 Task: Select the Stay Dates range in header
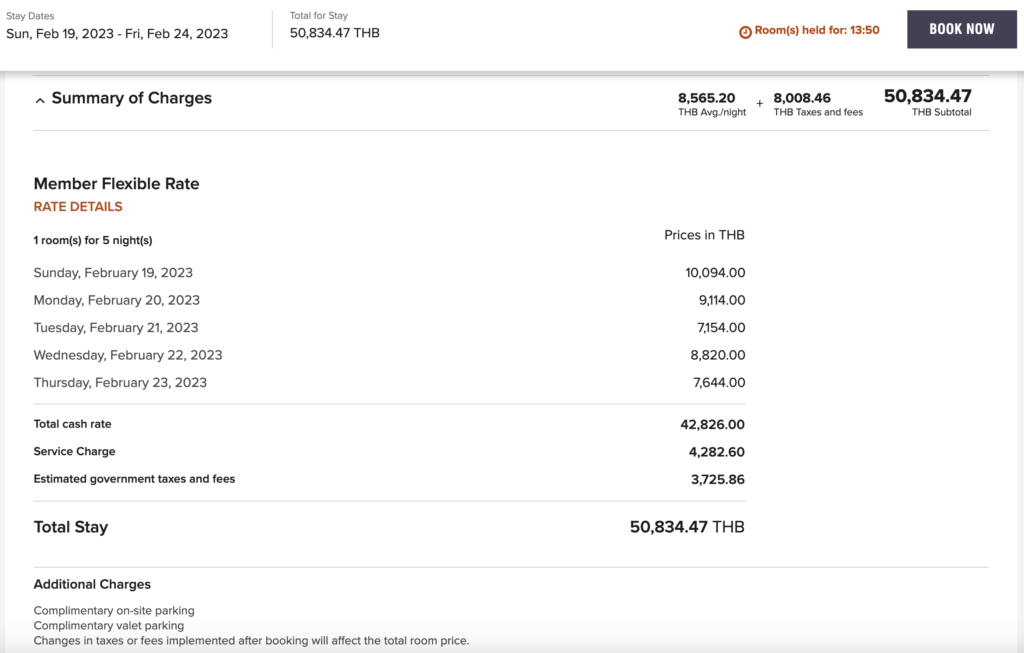click(x=117, y=33)
